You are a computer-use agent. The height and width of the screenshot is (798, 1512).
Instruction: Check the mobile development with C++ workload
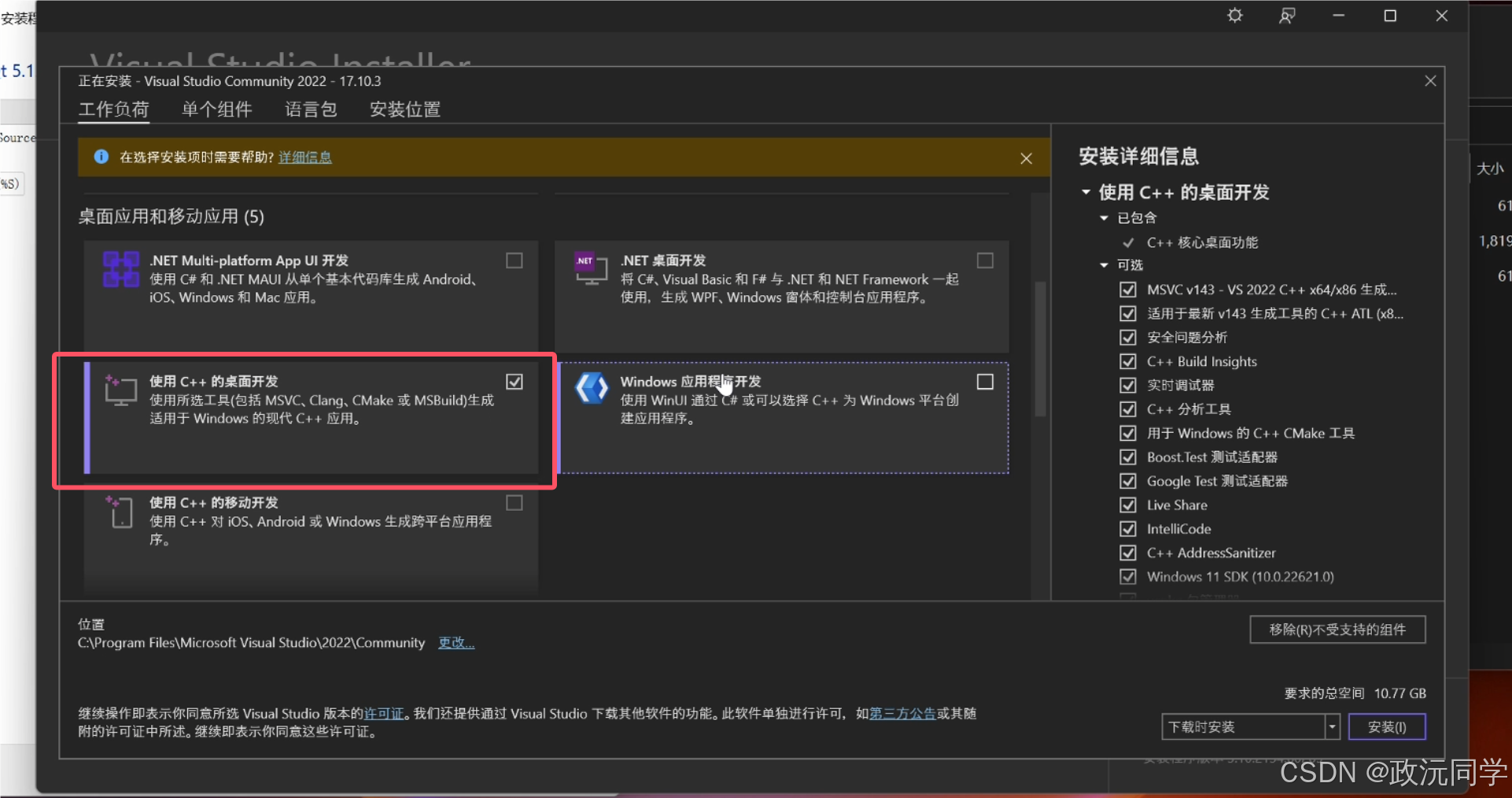click(x=514, y=503)
